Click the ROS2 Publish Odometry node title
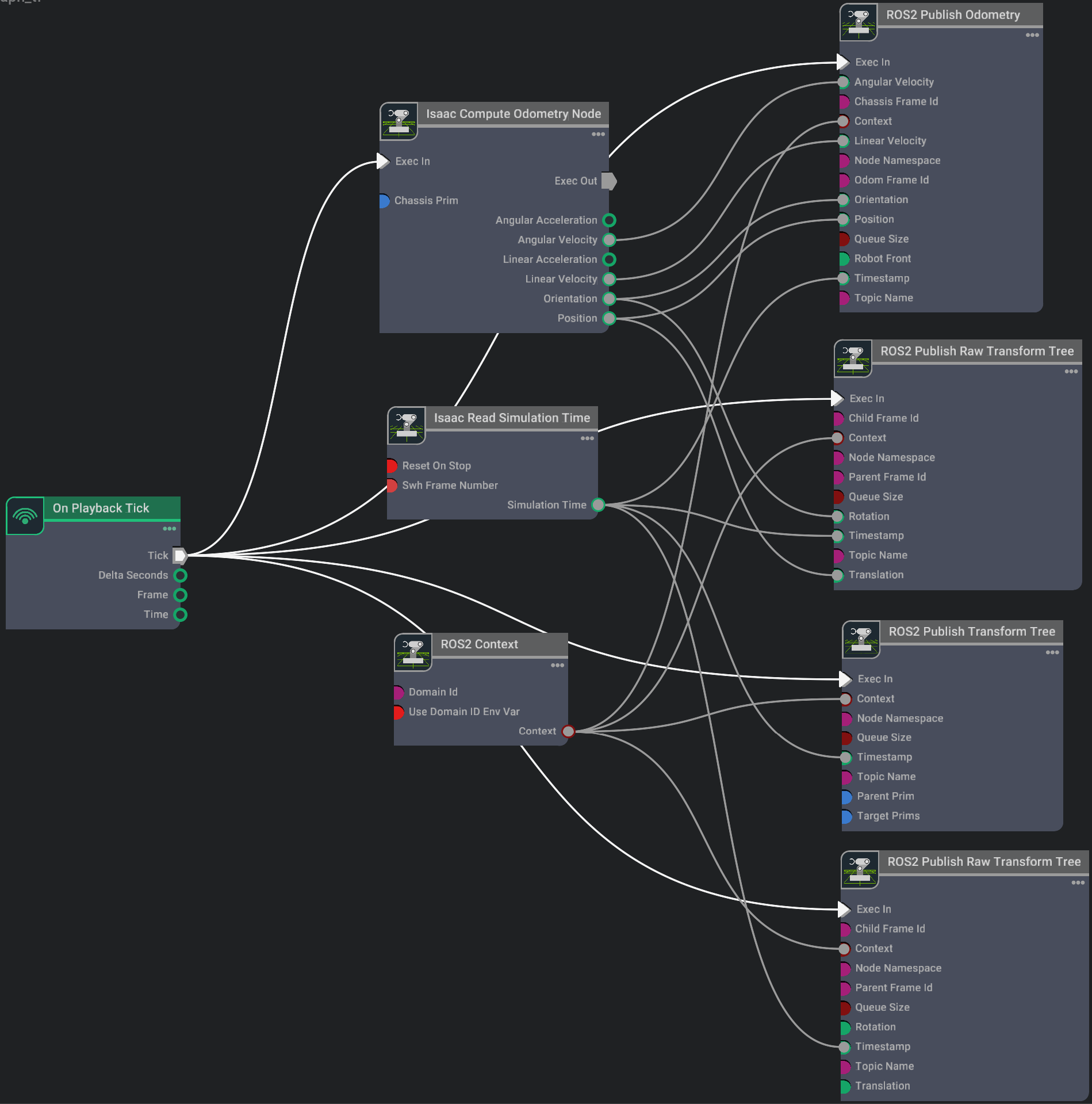The image size is (1092, 1104). coord(953,15)
